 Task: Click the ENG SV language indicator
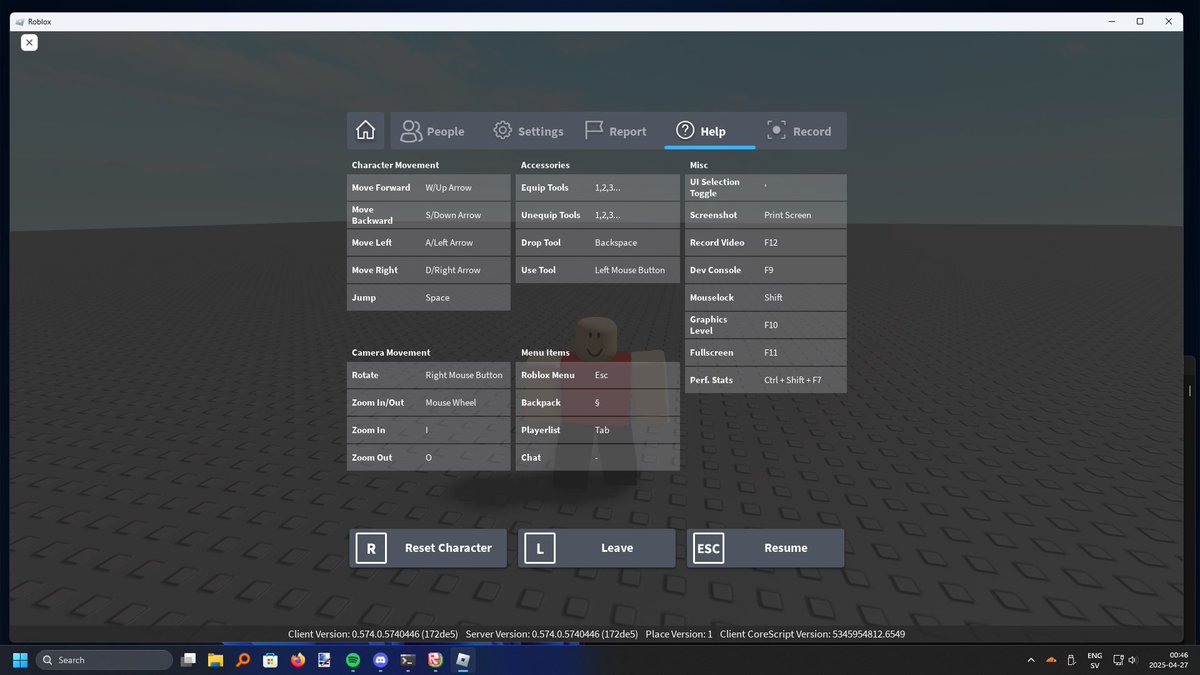click(1095, 660)
